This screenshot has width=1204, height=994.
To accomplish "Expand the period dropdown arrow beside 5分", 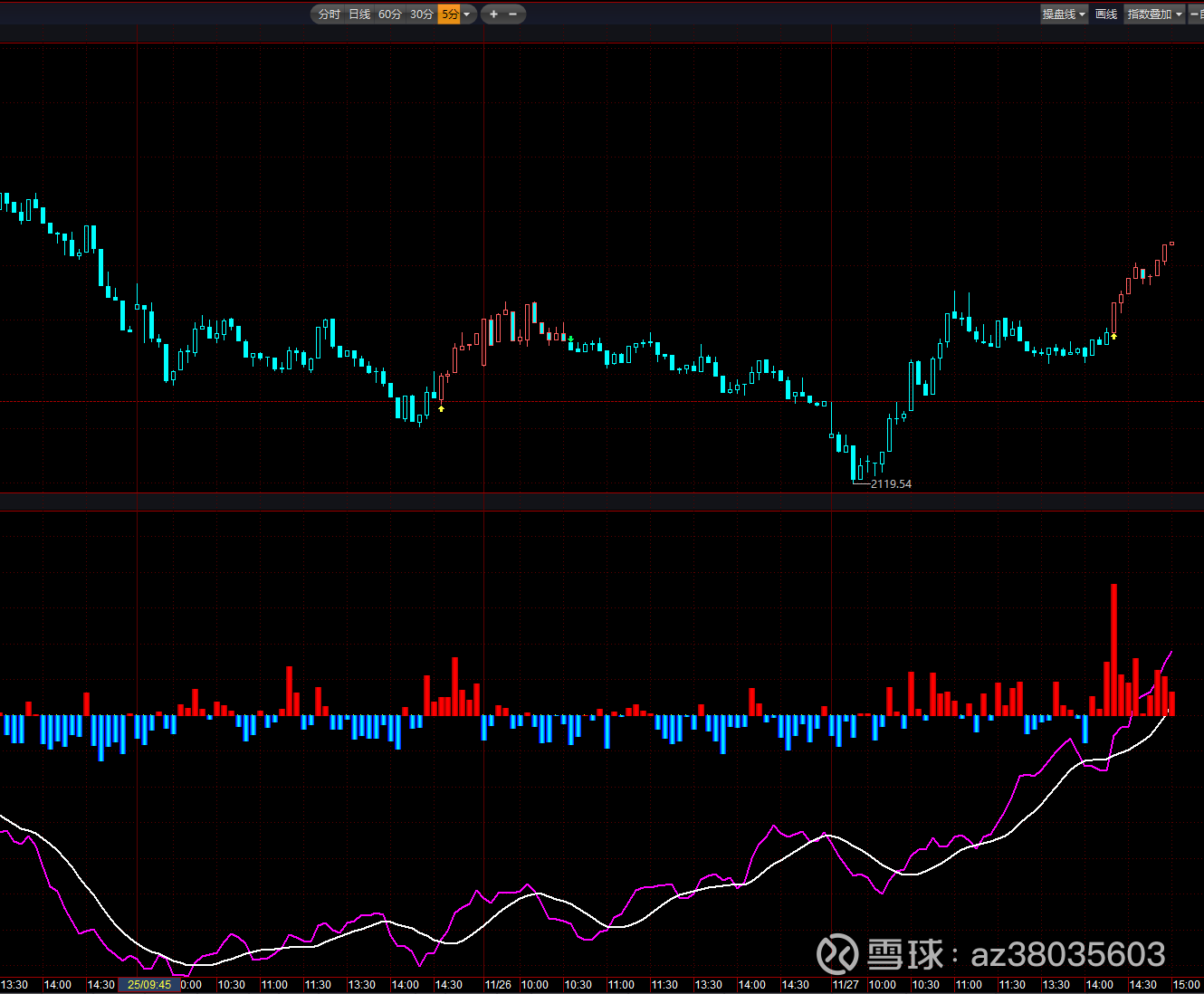I will click(467, 14).
